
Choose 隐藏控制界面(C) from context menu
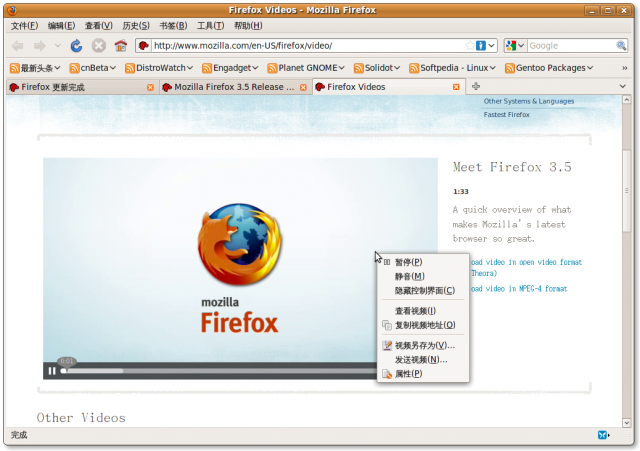pyautogui.click(x=423, y=291)
